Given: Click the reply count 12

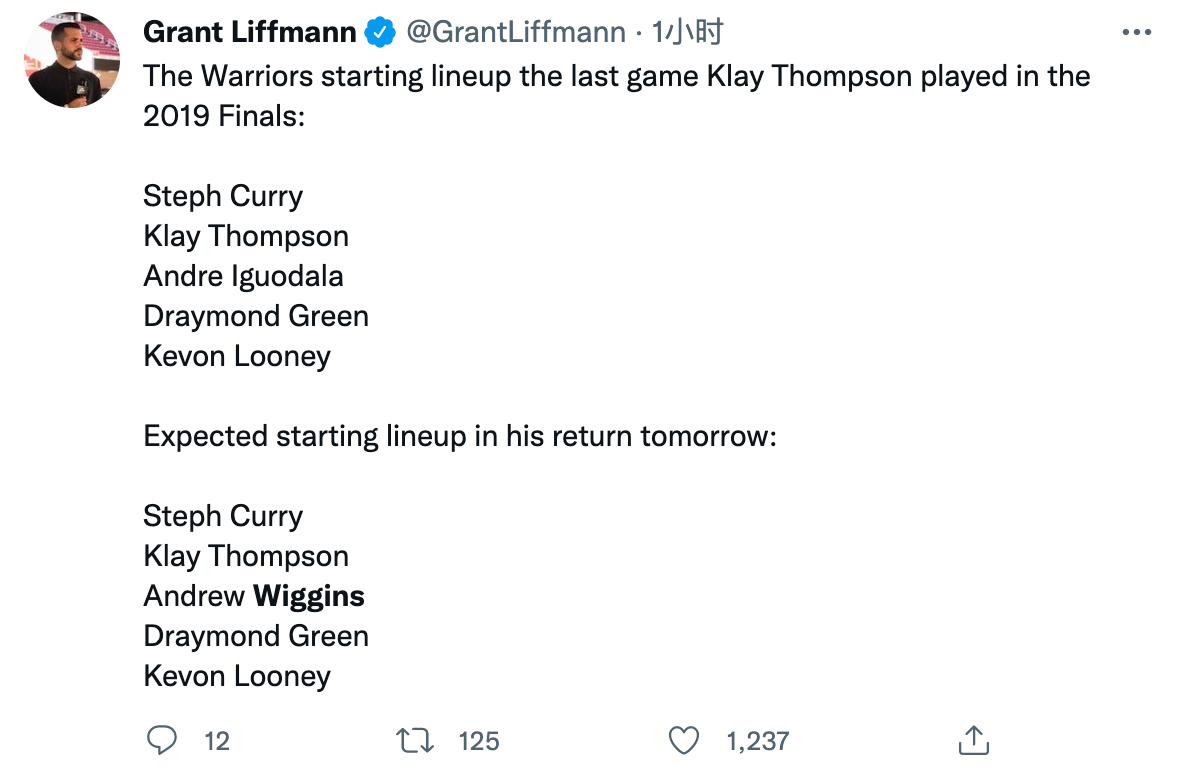Looking at the screenshot, I should point(217,741).
